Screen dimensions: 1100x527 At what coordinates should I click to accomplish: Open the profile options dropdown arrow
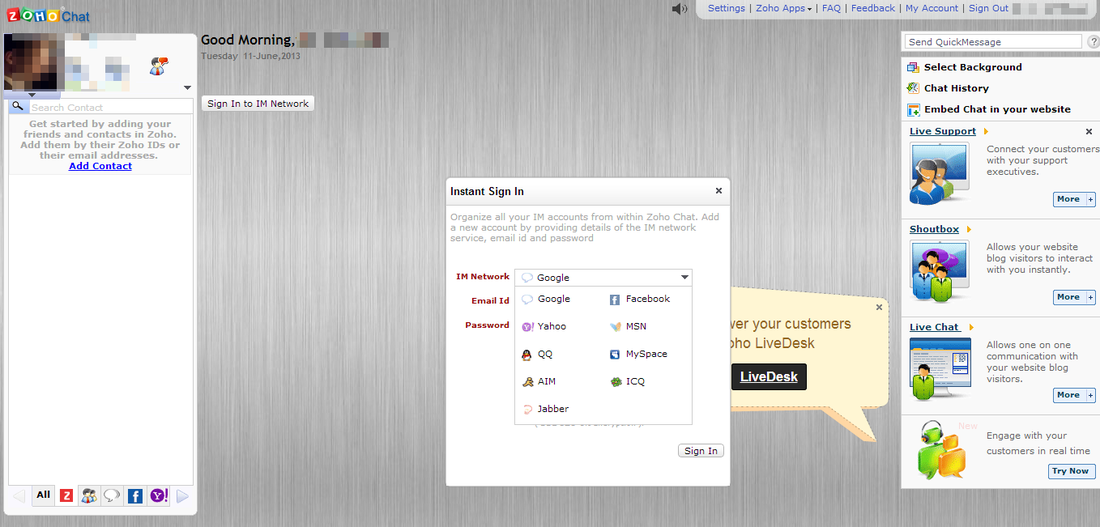(x=187, y=88)
